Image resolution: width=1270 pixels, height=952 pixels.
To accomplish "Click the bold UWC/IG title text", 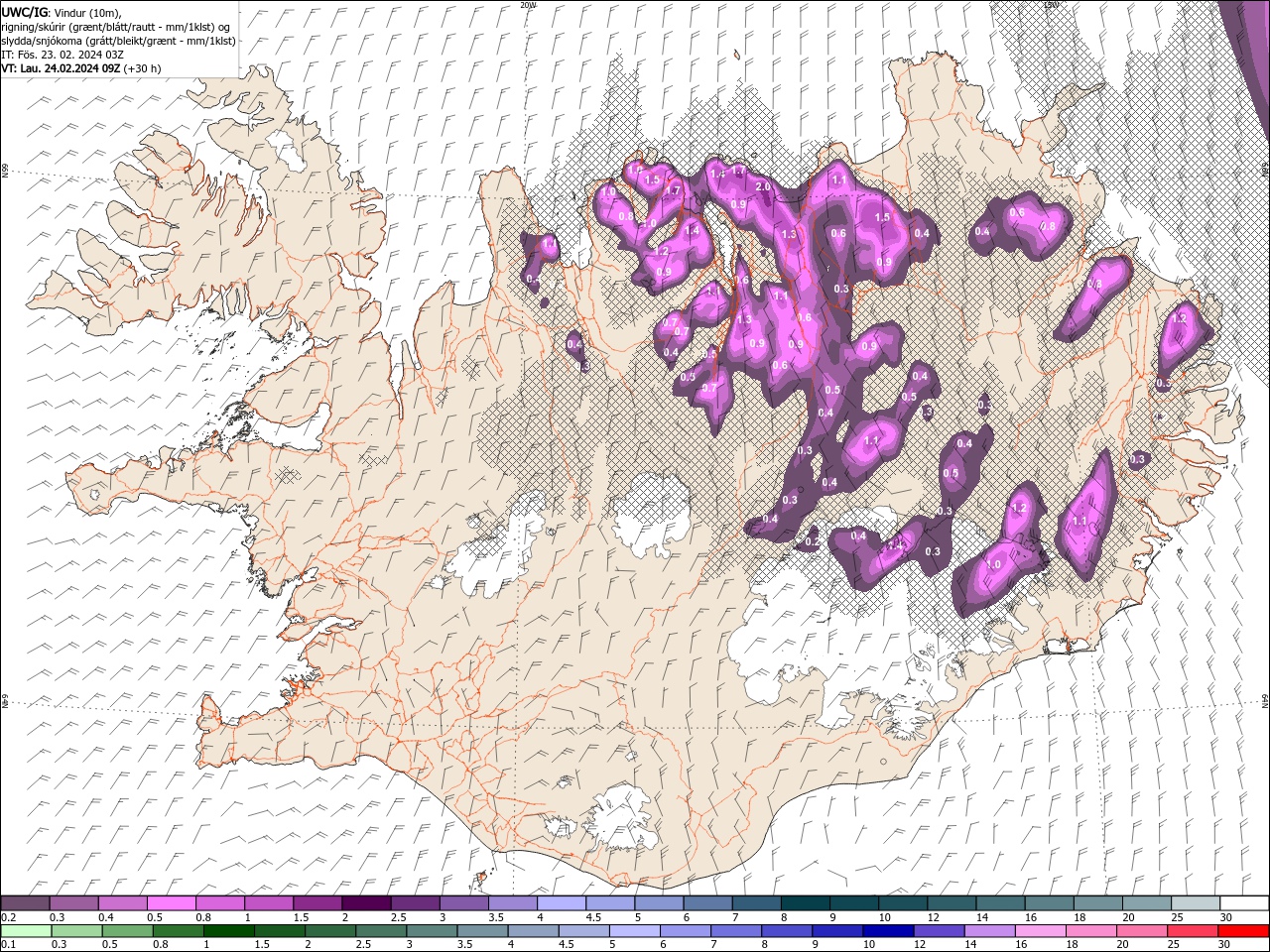I will [x=25, y=12].
